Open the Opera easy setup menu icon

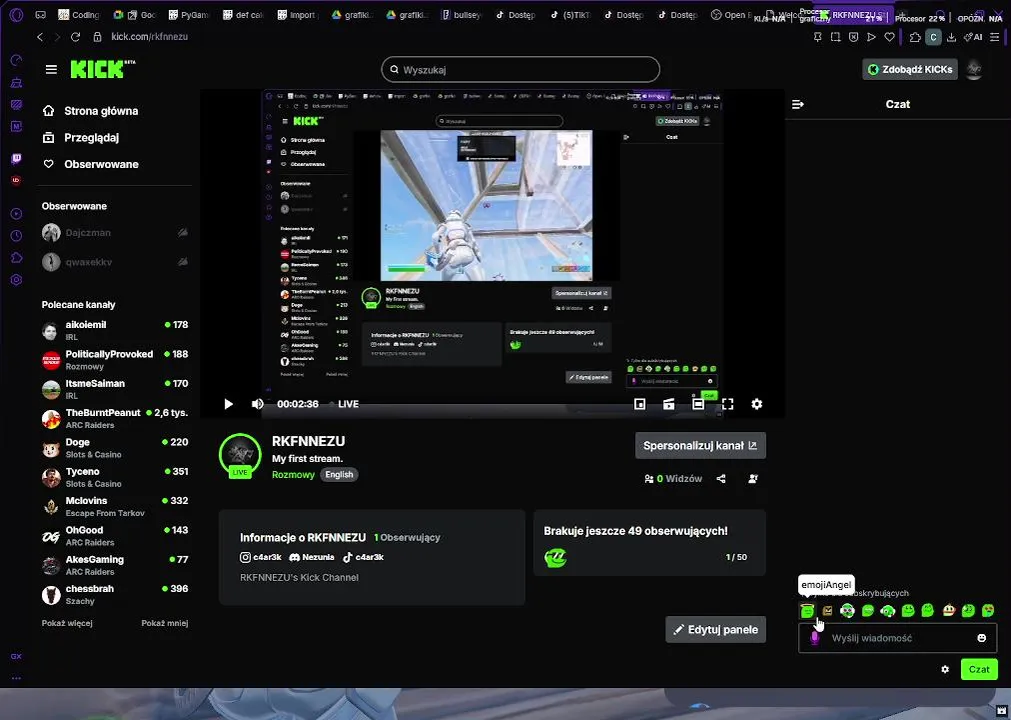point(997,37)
